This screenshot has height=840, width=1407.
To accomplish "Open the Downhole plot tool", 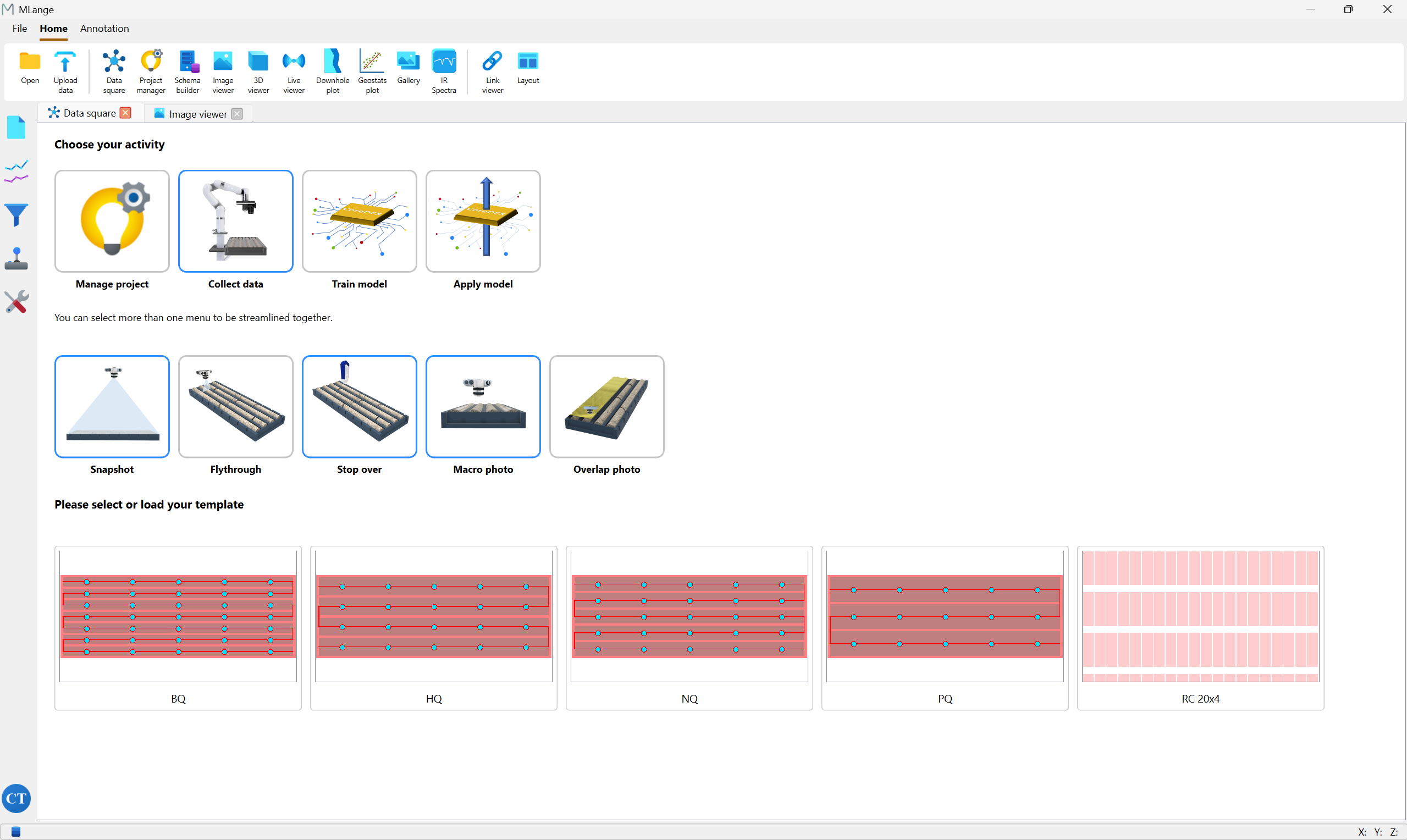I will click(x=332, y=71).
